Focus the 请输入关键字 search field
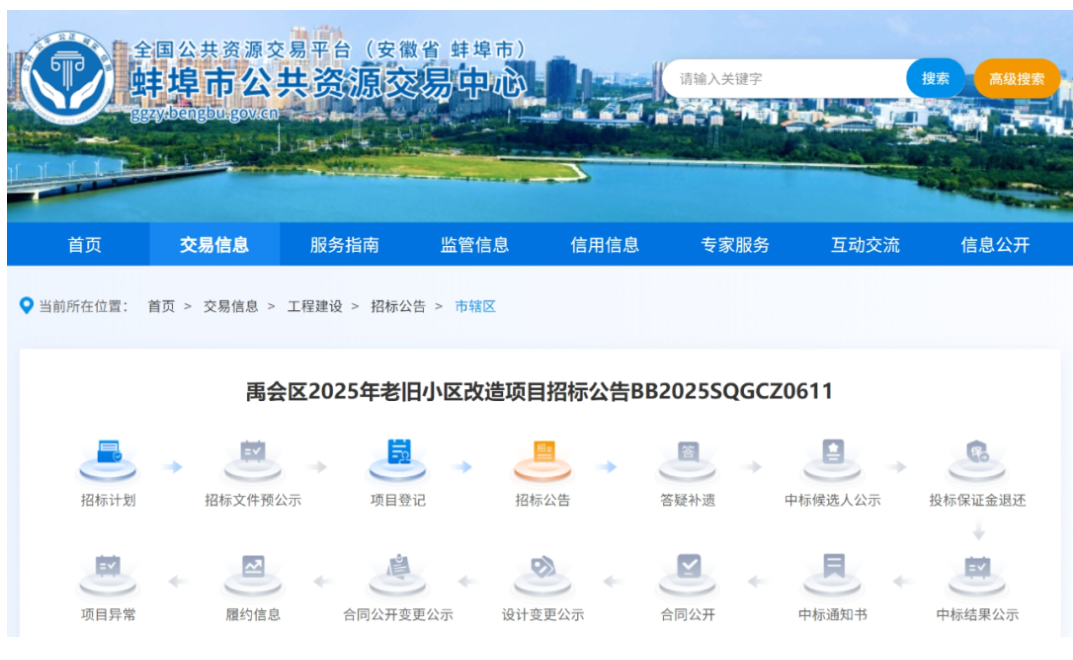Viewport: 1073px width, 660px height. (784, 79)
